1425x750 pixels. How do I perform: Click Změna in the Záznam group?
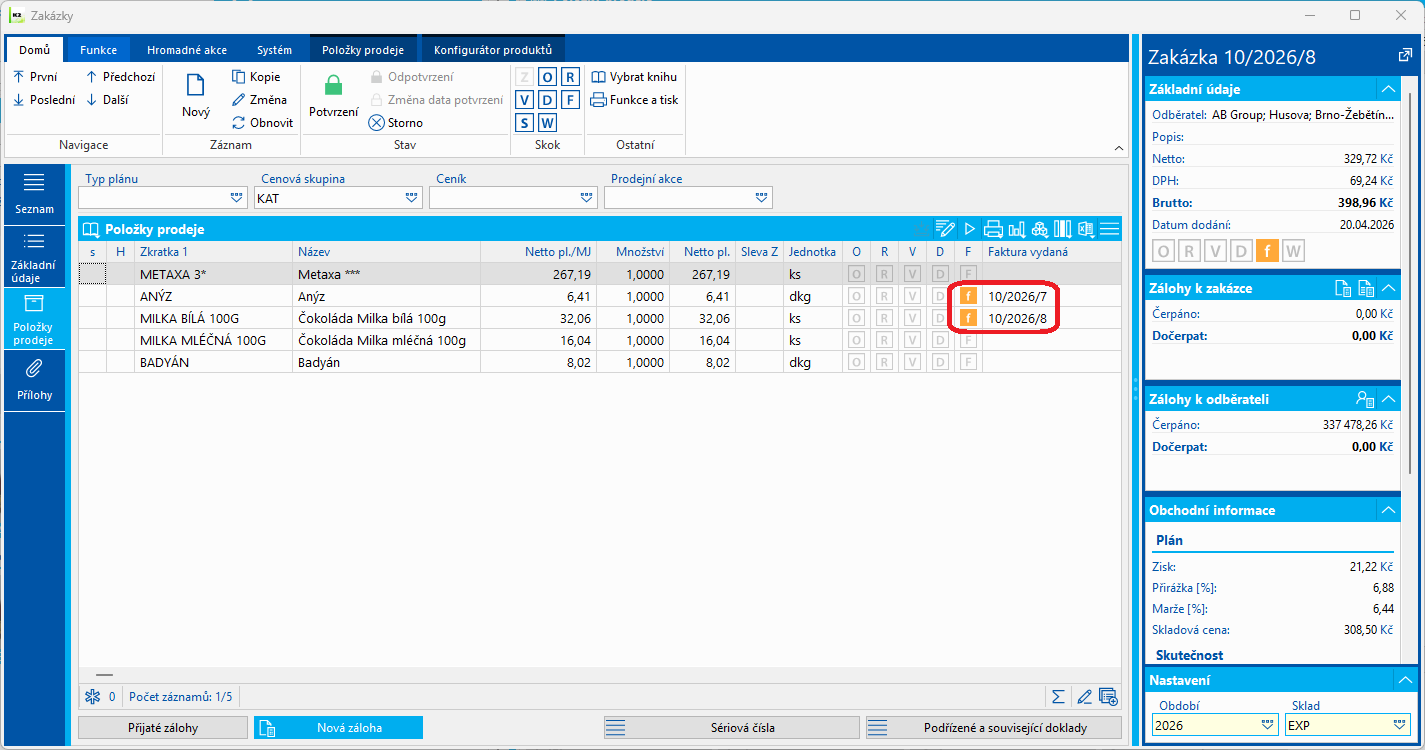point(259,100)
